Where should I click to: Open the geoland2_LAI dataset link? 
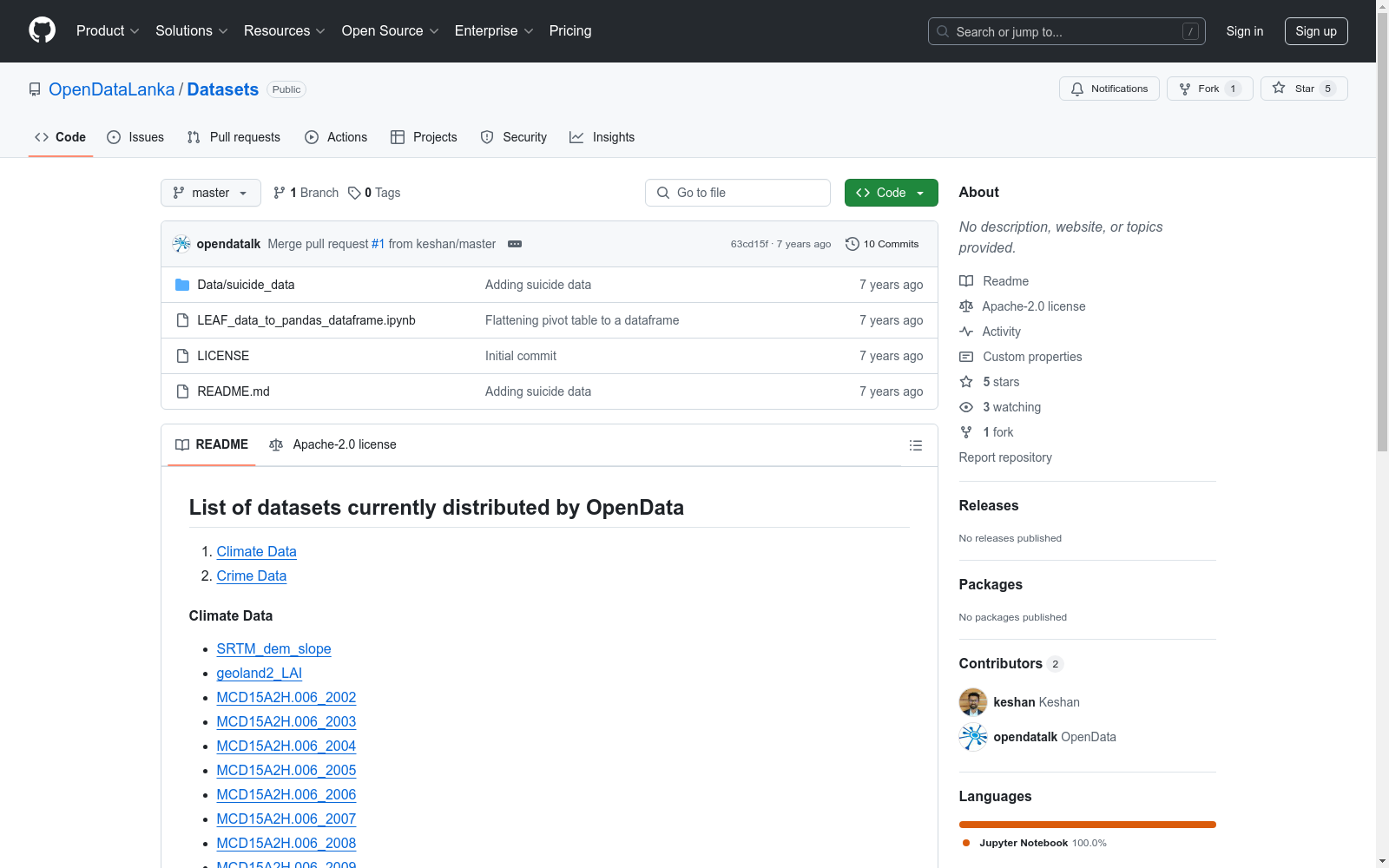point(260,673)
